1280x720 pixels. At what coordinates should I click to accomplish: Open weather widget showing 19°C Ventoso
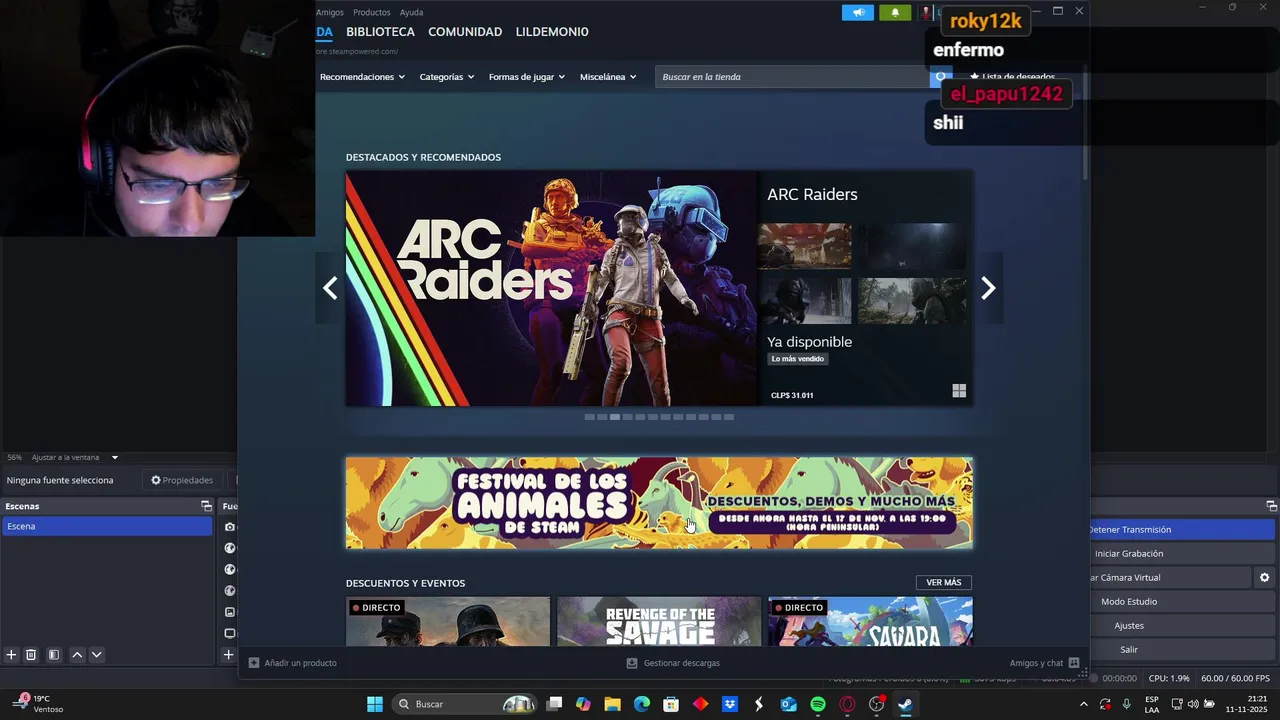[40, 704]
